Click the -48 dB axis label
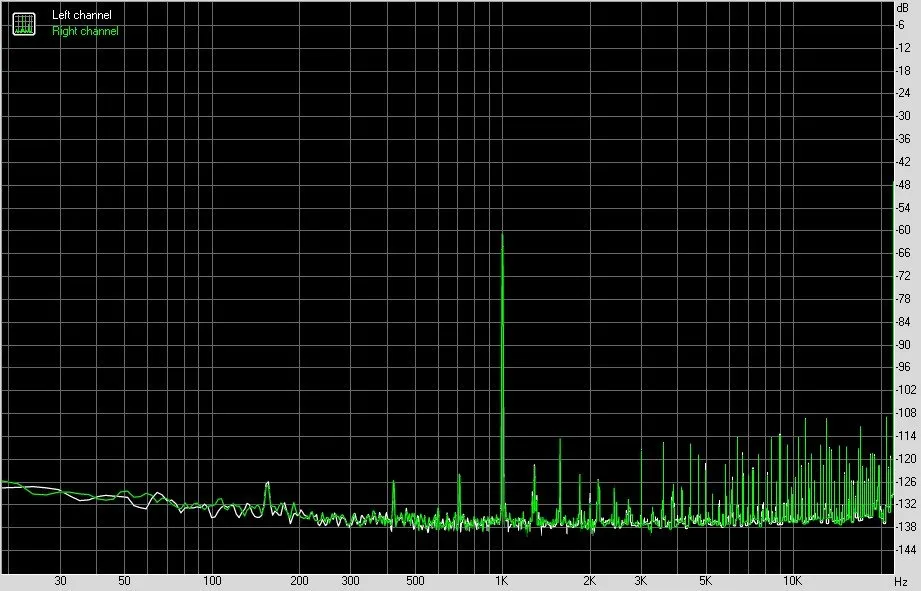 [903, 184]
